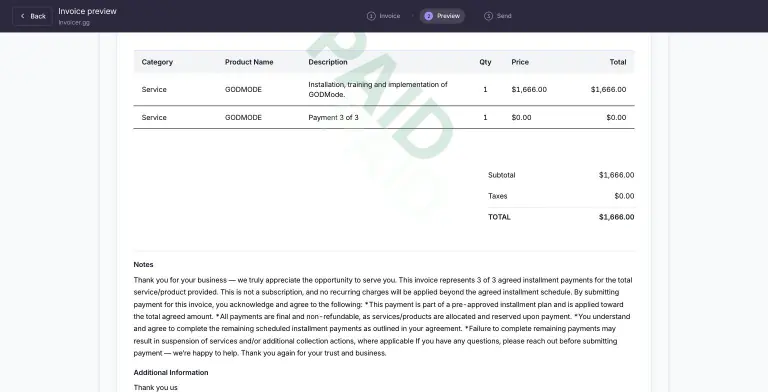Screen dimensions: 768x392
Task: Click the Additional Information heading
Action: [x=171, y=373]
